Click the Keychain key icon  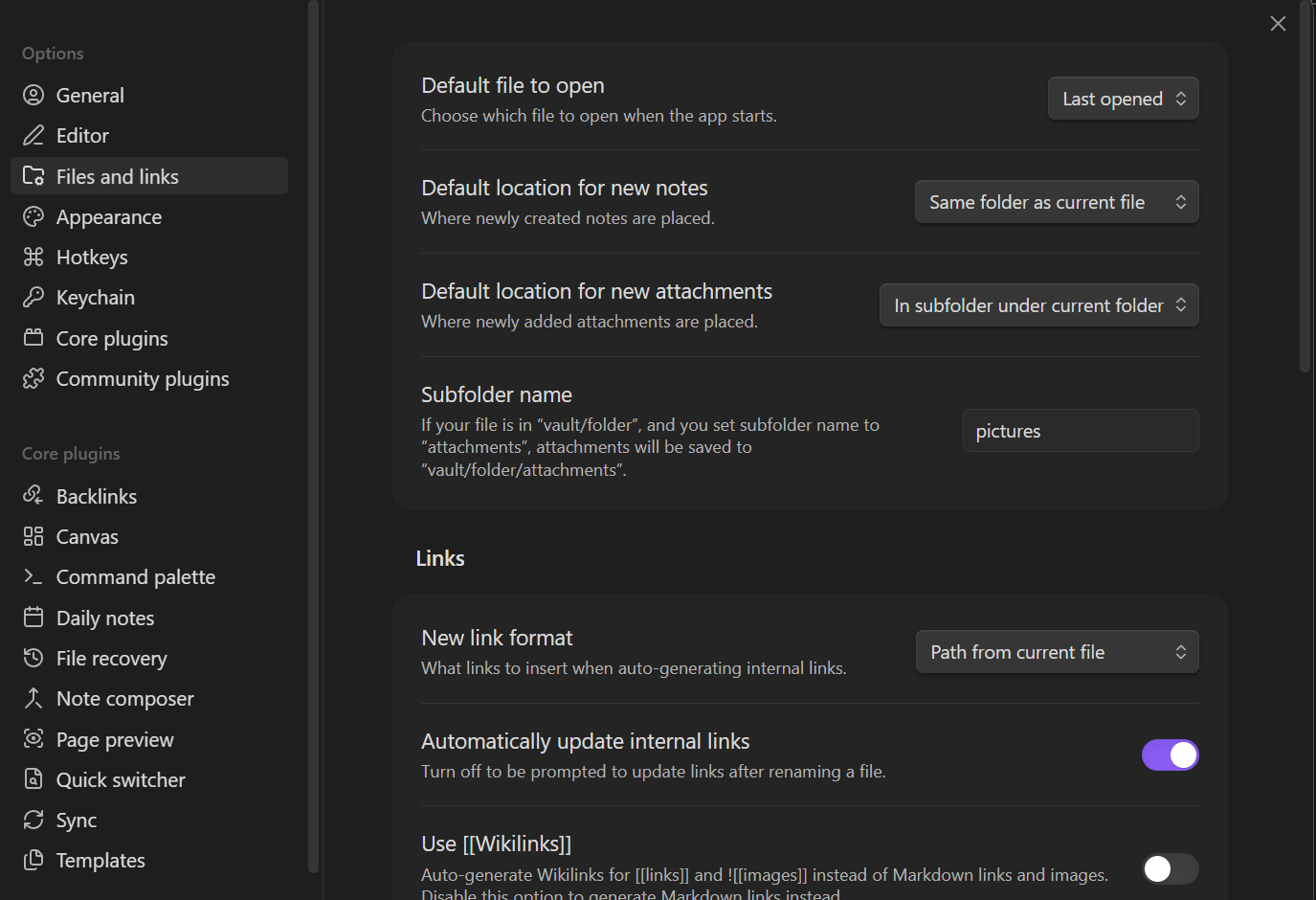[x=33, y=297]
